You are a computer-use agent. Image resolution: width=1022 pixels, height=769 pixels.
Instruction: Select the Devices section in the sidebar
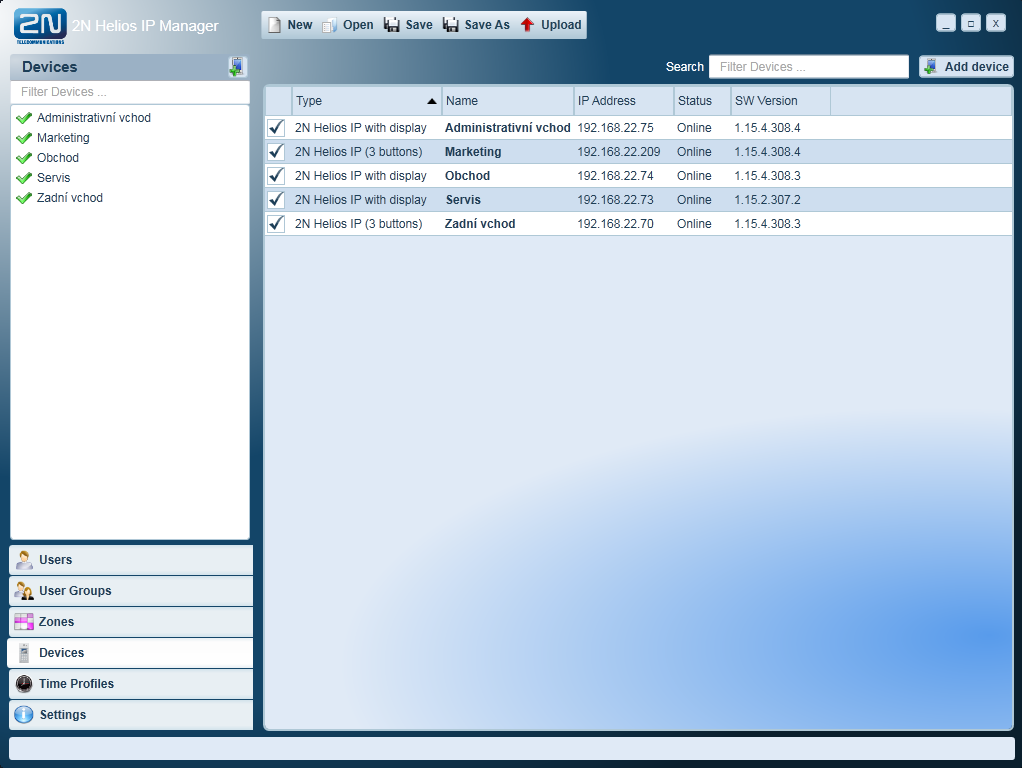pos(130,653)
